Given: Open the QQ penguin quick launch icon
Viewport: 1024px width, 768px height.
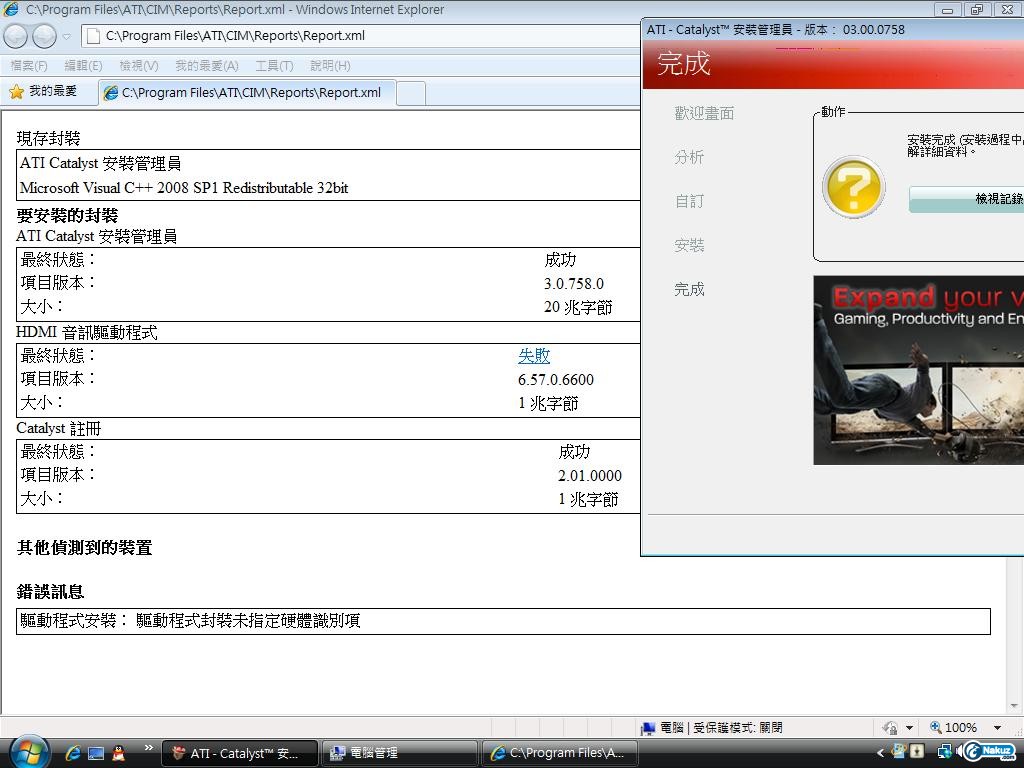Looking at the screenshot, I should tap(119, 753).
